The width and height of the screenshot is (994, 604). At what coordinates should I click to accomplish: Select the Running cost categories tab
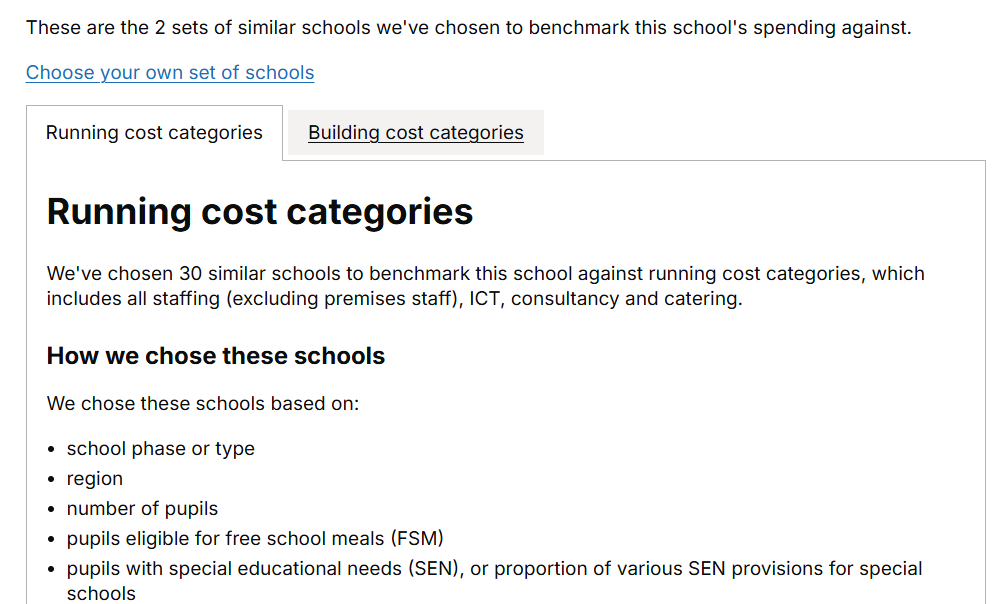pos(154,133)
